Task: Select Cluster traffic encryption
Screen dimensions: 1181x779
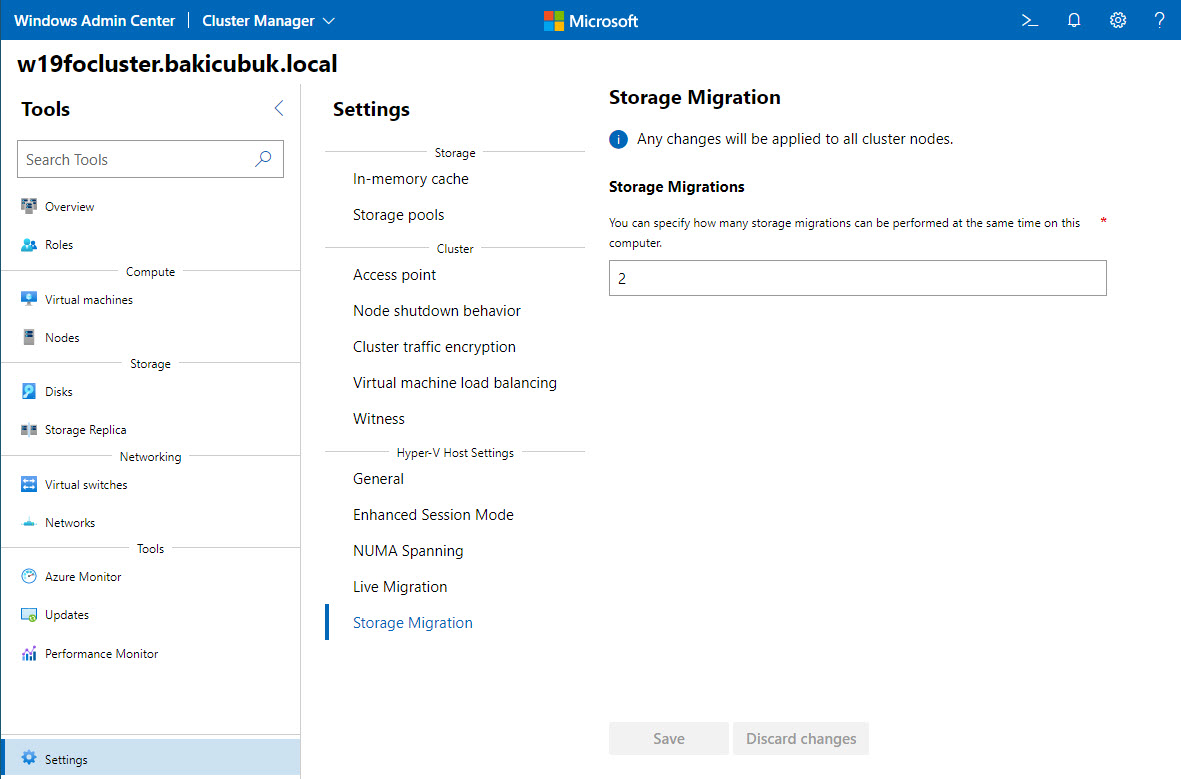Action: (x=434, y=347)
